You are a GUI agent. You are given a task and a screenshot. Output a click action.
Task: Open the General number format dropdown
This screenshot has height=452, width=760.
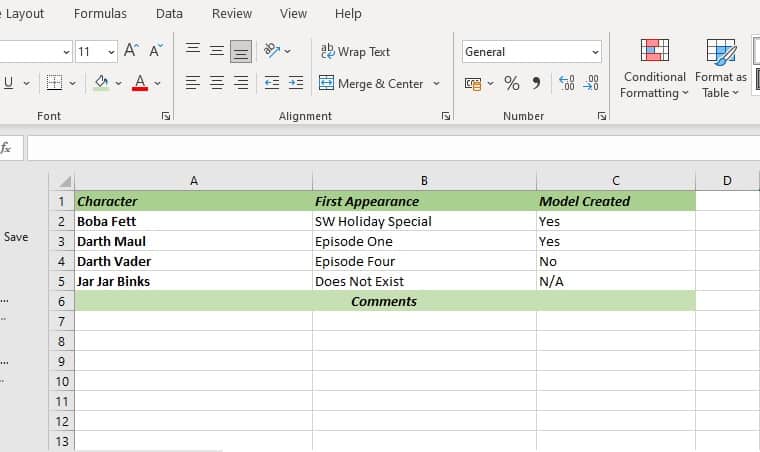[532, 52]
